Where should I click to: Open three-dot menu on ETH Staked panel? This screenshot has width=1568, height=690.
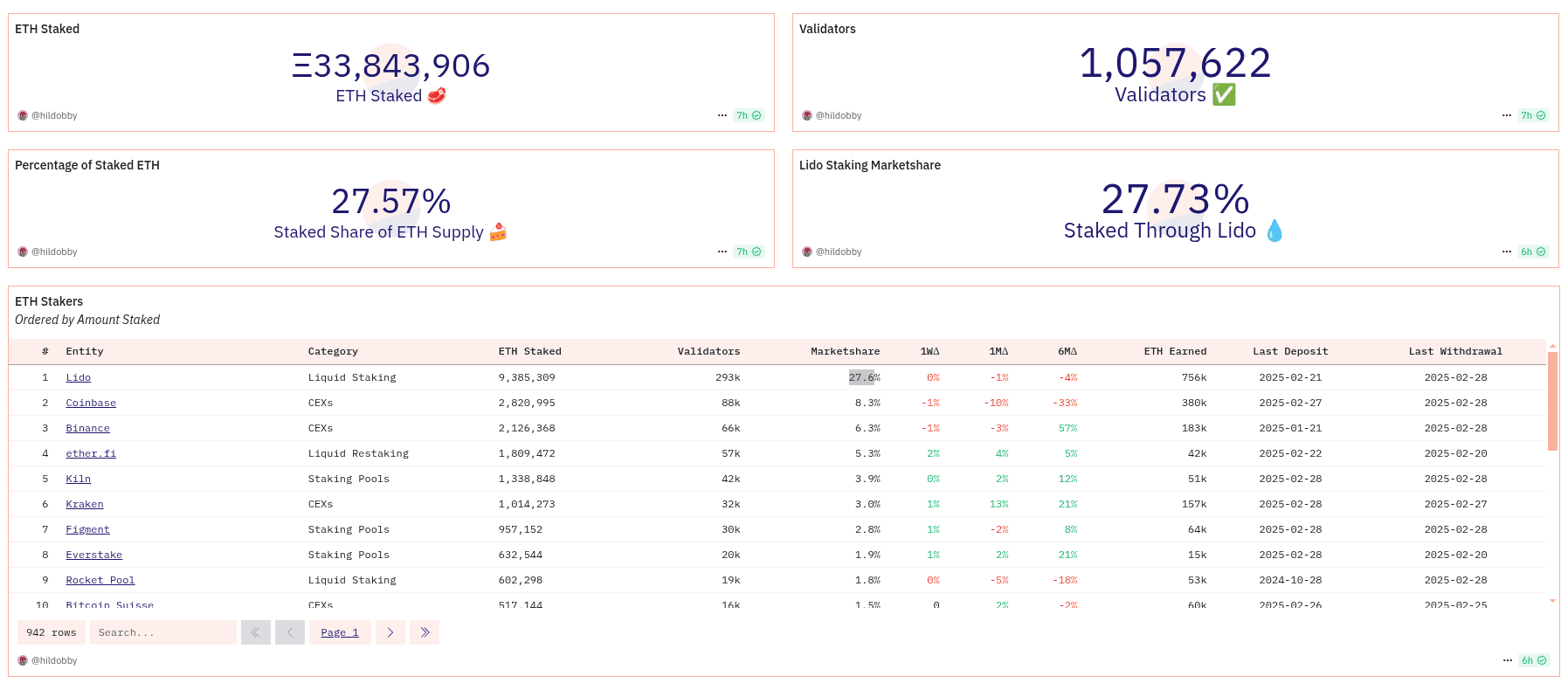[x=722, y=115]
